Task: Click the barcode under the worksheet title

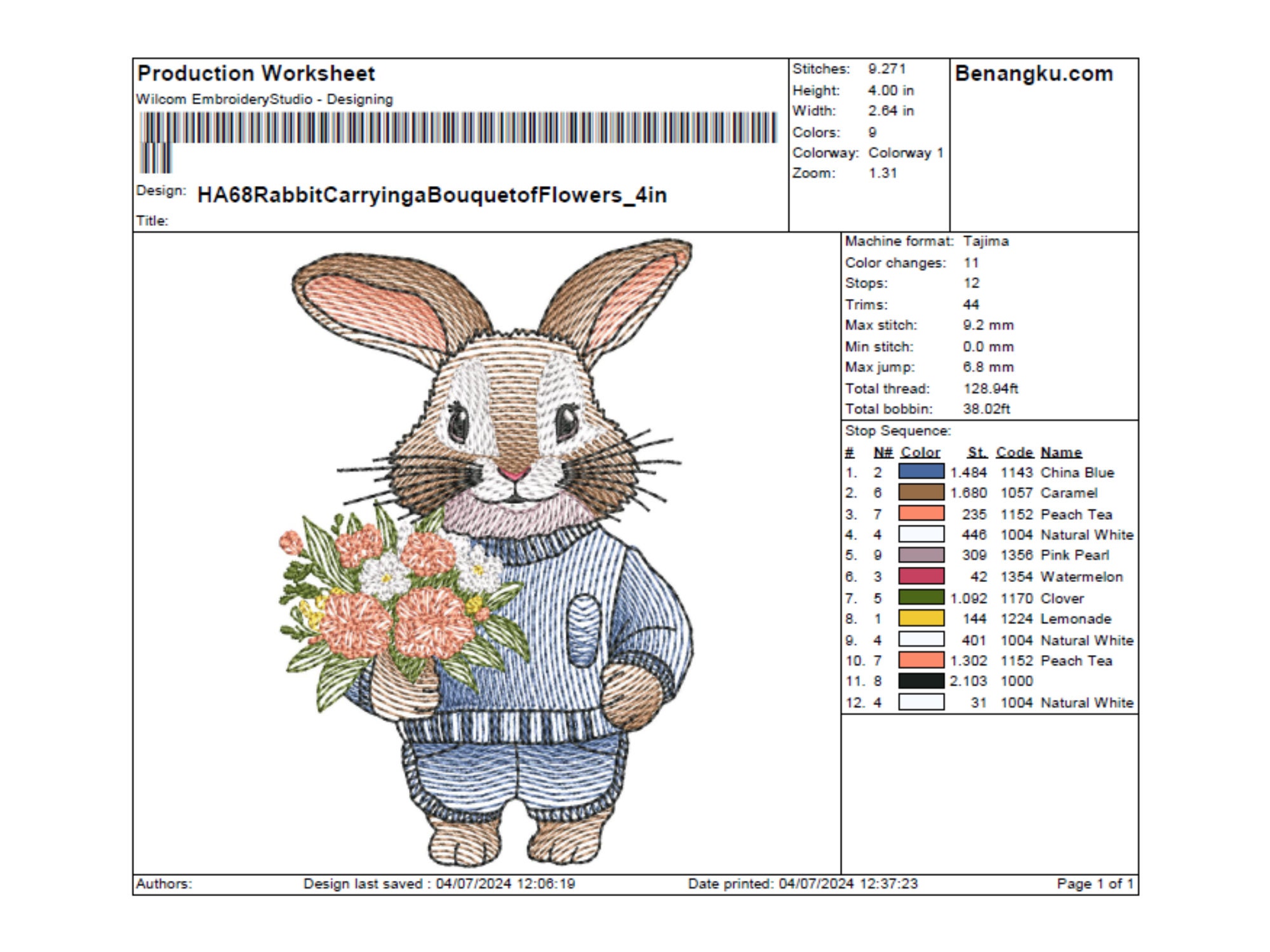Action: [x=457, y=142]
